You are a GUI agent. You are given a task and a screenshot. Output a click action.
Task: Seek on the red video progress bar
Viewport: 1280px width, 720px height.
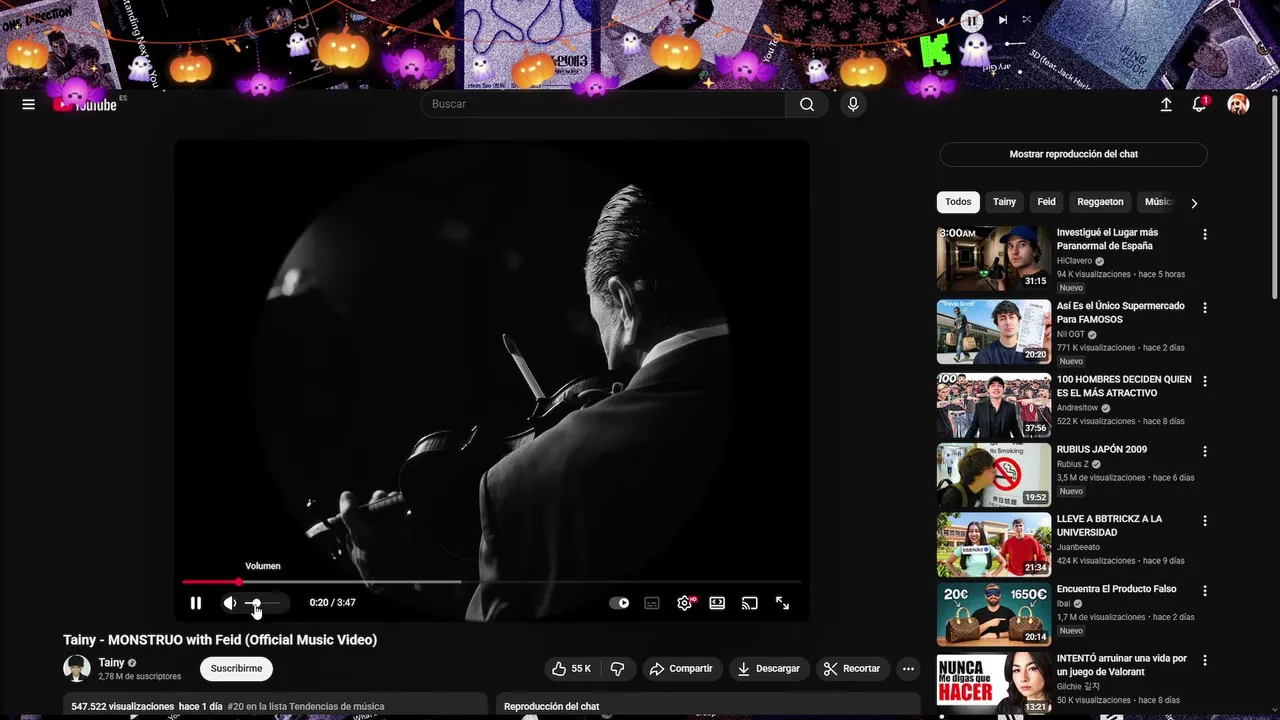[491, 581]
